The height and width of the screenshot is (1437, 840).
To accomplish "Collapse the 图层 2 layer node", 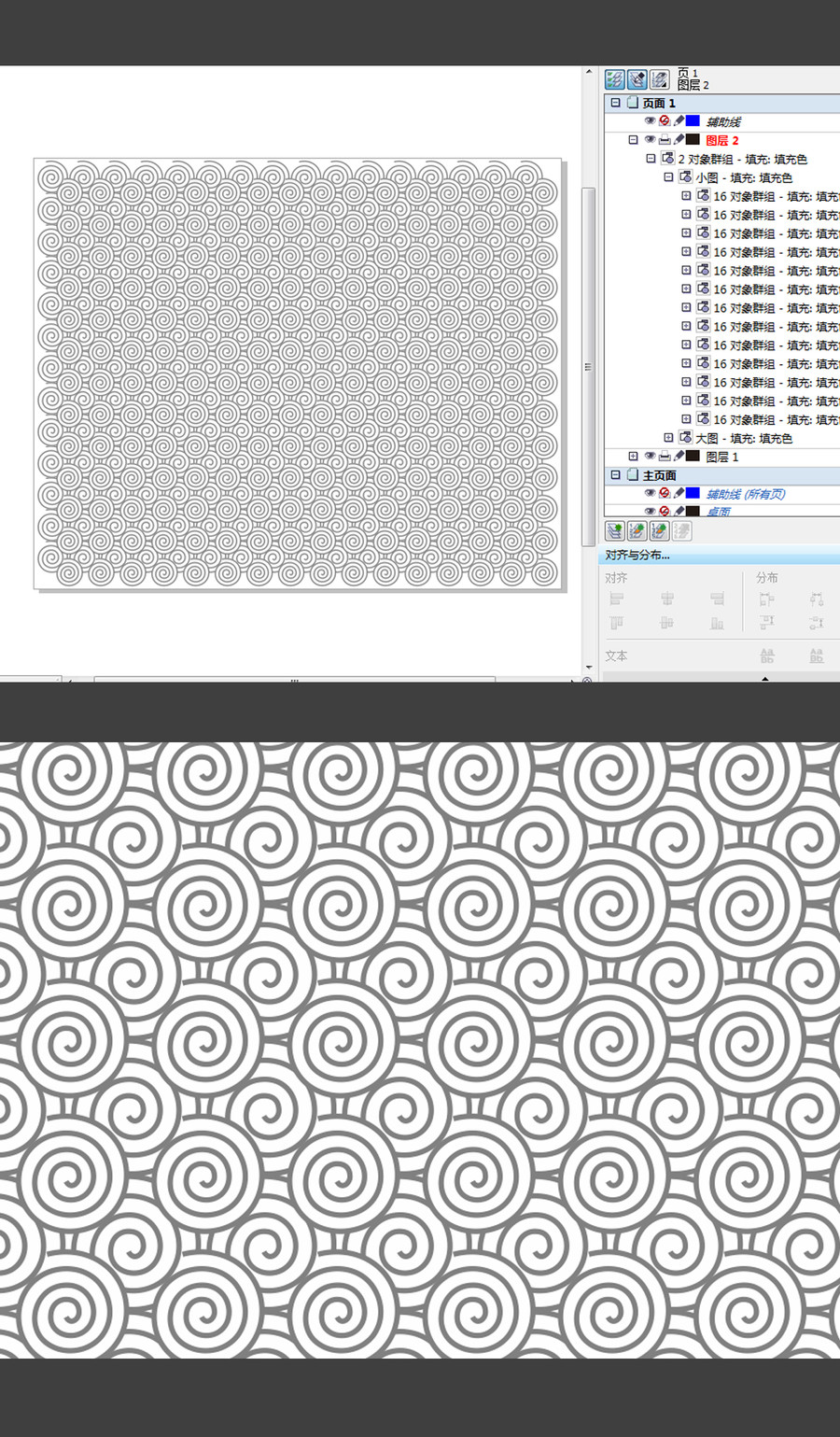I will pyautogui.click(x=634, y=139).
